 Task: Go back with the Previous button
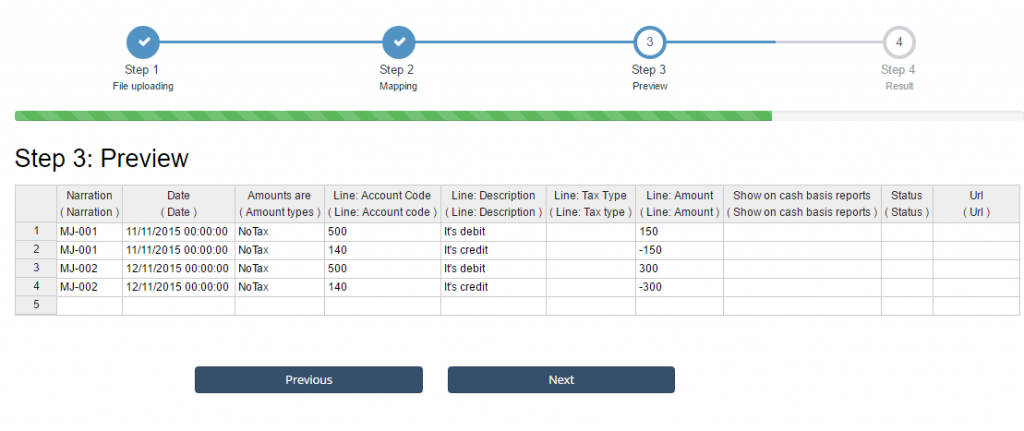pyautogui.click(x=309, y=379)
